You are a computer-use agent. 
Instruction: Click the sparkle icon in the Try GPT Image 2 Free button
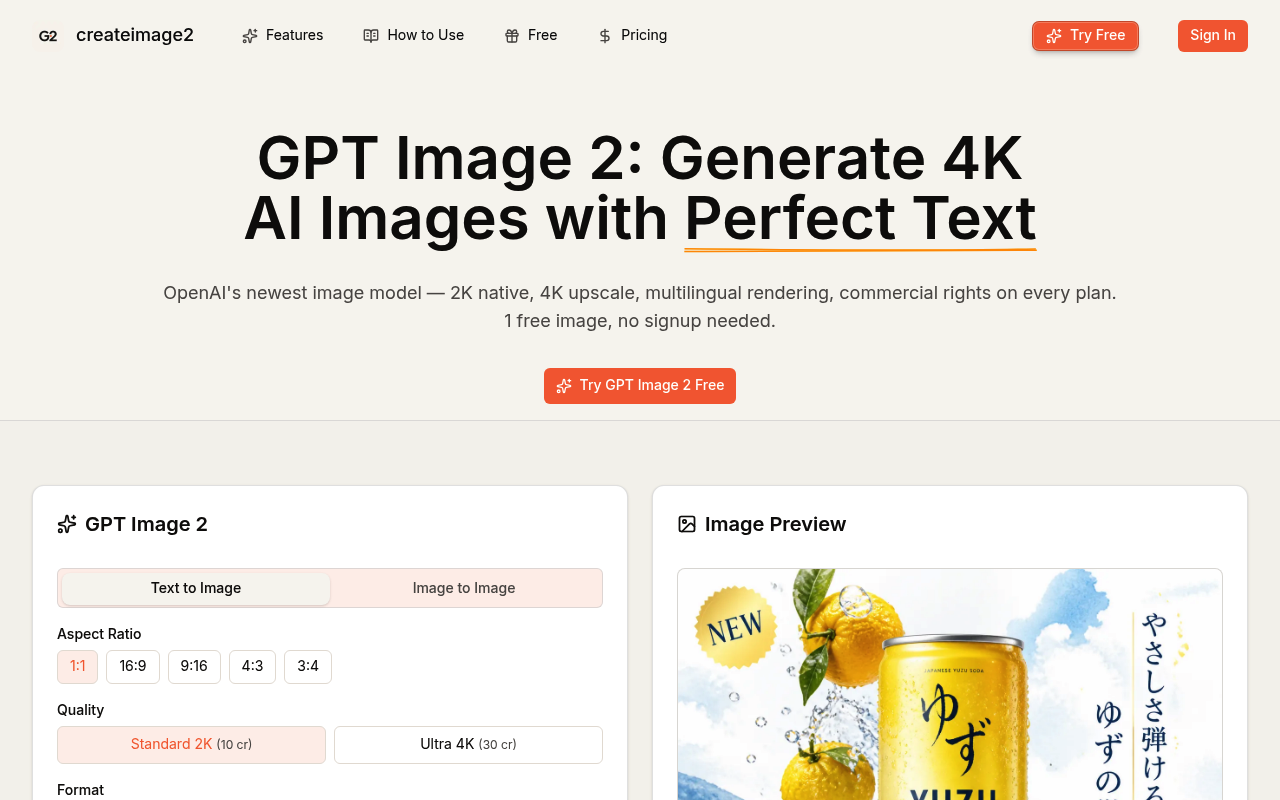[x=564, y=386]
